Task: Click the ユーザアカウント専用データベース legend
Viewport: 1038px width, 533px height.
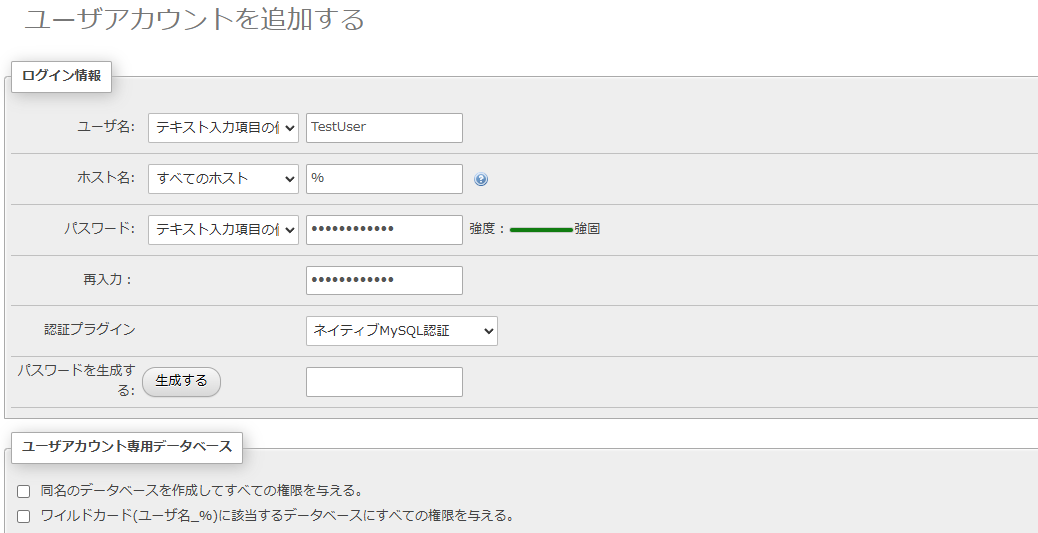Action: 127,447
